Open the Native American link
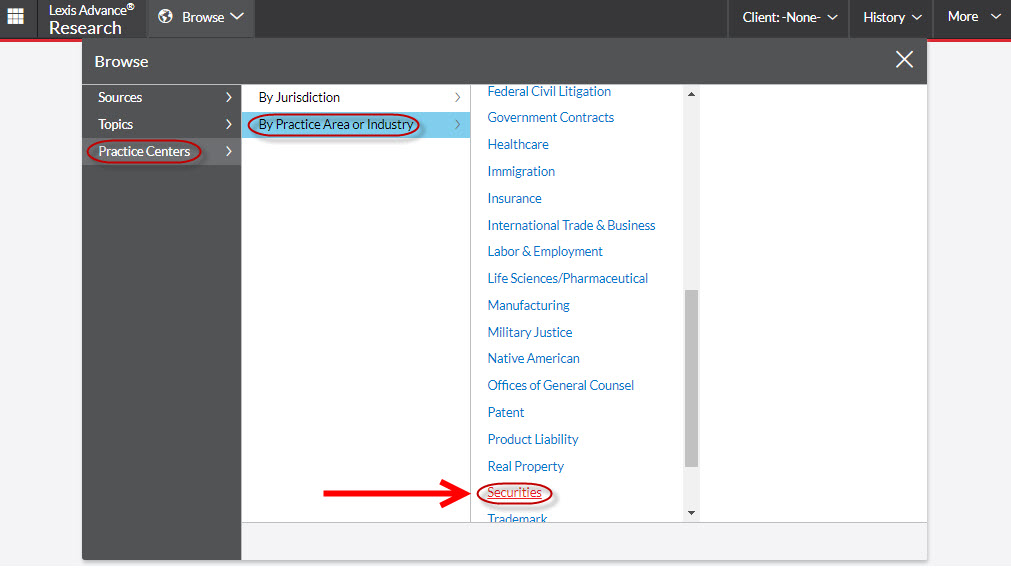This screenshot has width=1011, height=571. 533,358
